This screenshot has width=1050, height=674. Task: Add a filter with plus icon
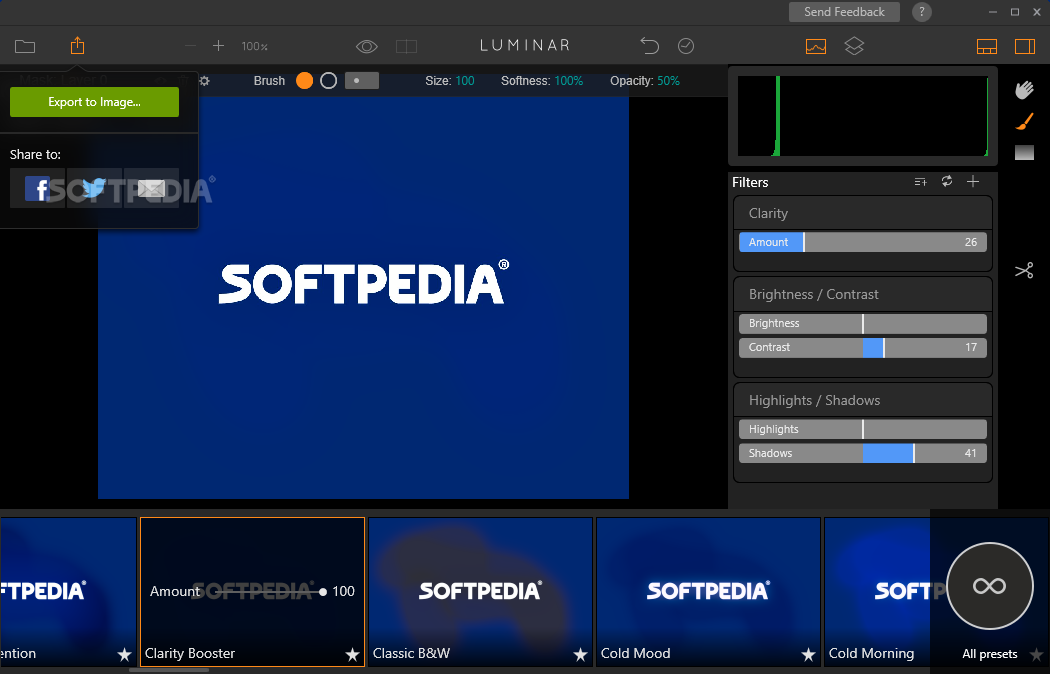[973, 181]
